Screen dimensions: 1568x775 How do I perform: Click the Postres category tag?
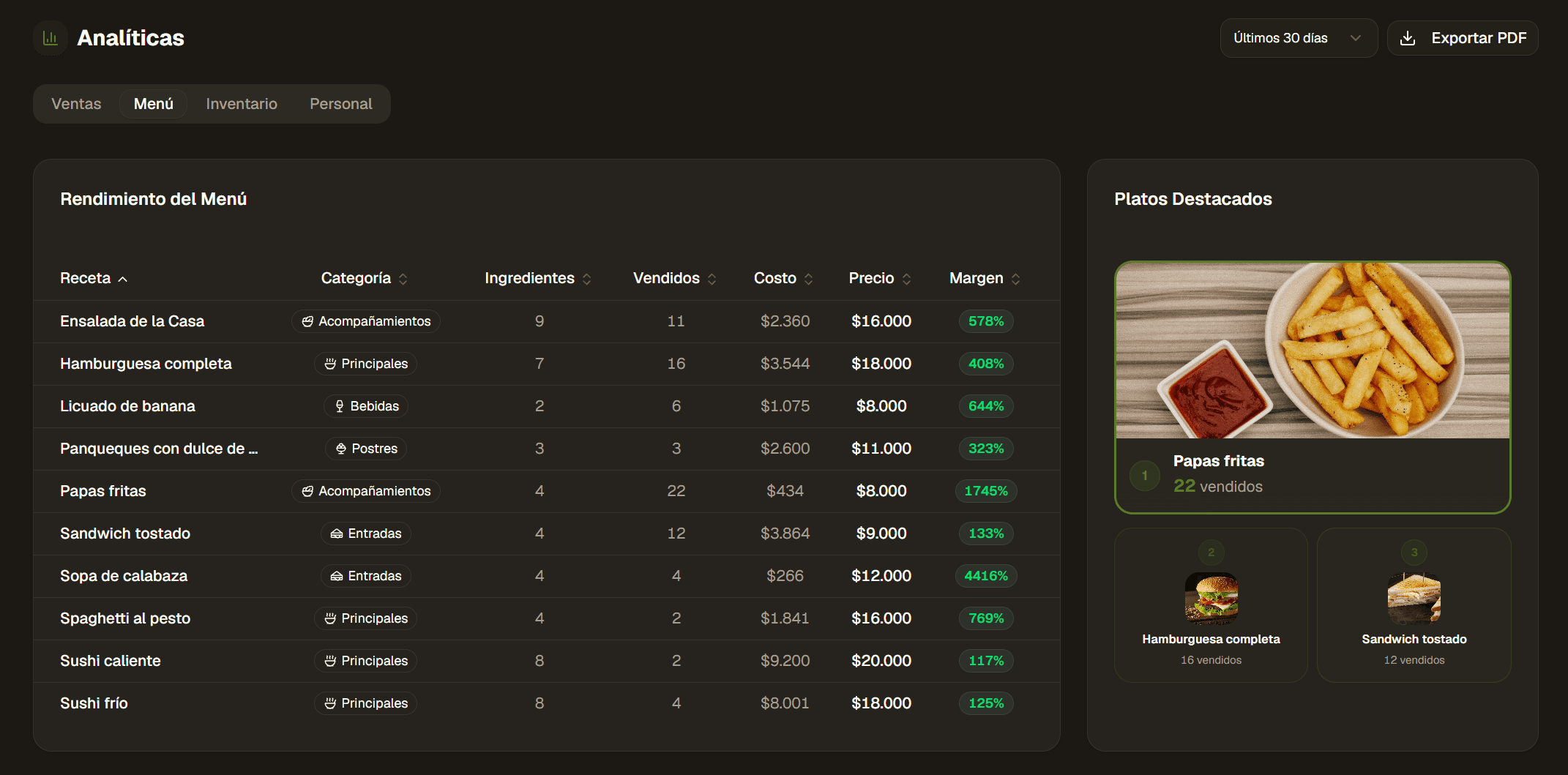(x=366, y=449)
